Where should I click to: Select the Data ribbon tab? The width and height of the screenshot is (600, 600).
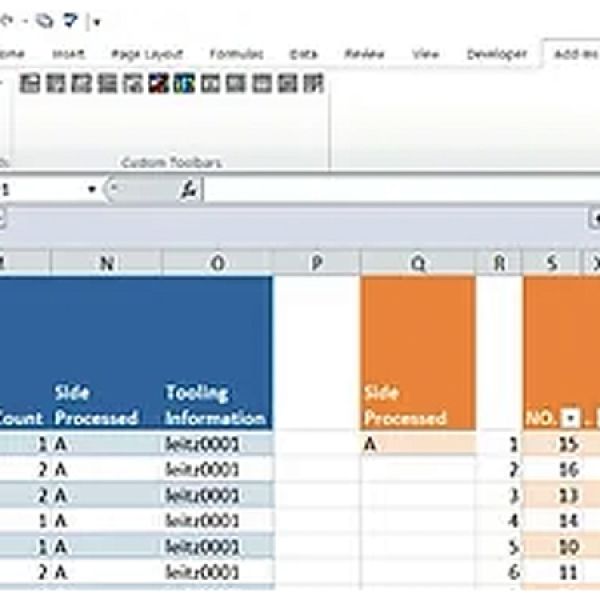tap(304, 54)
